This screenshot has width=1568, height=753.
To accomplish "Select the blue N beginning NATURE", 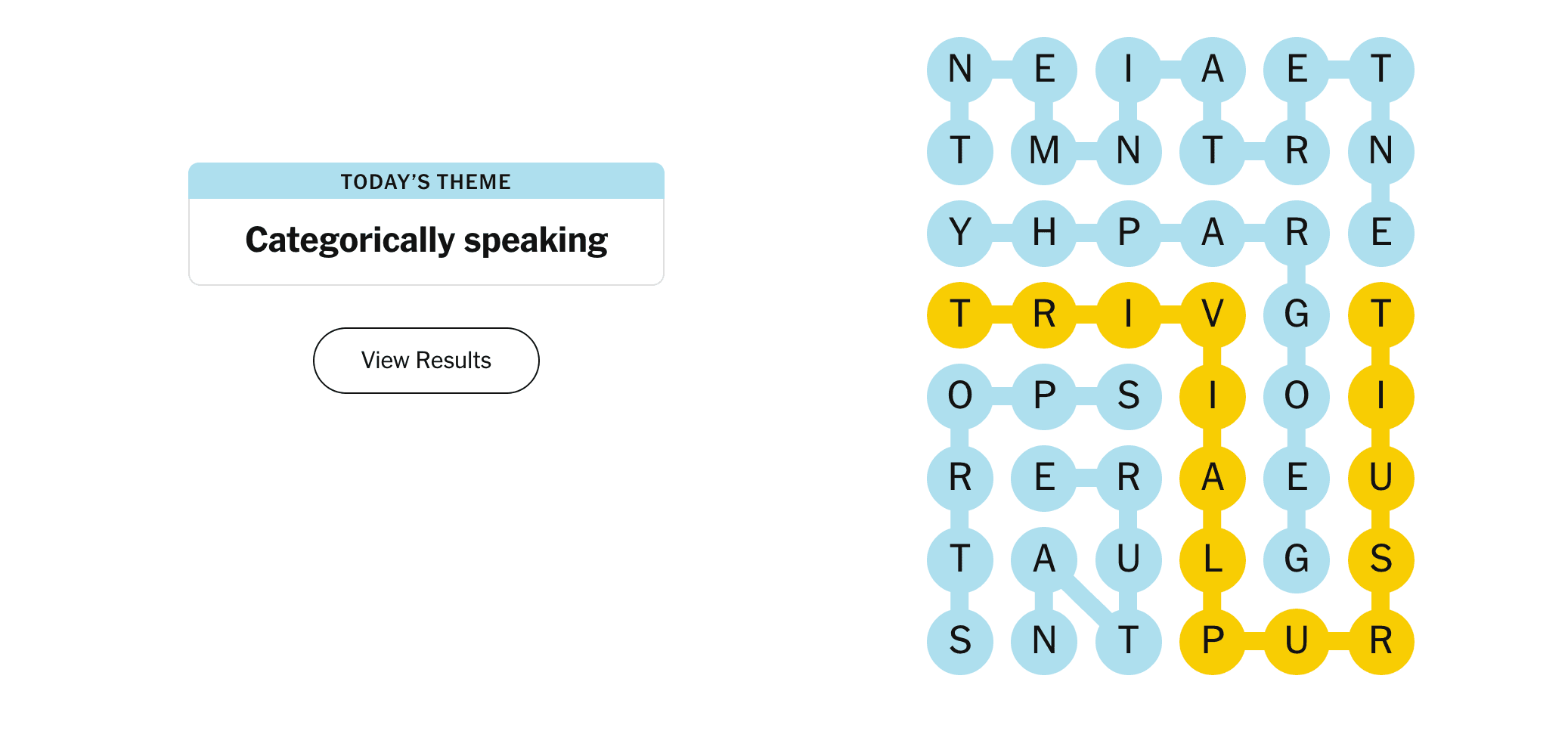I will coord(1044,641).
